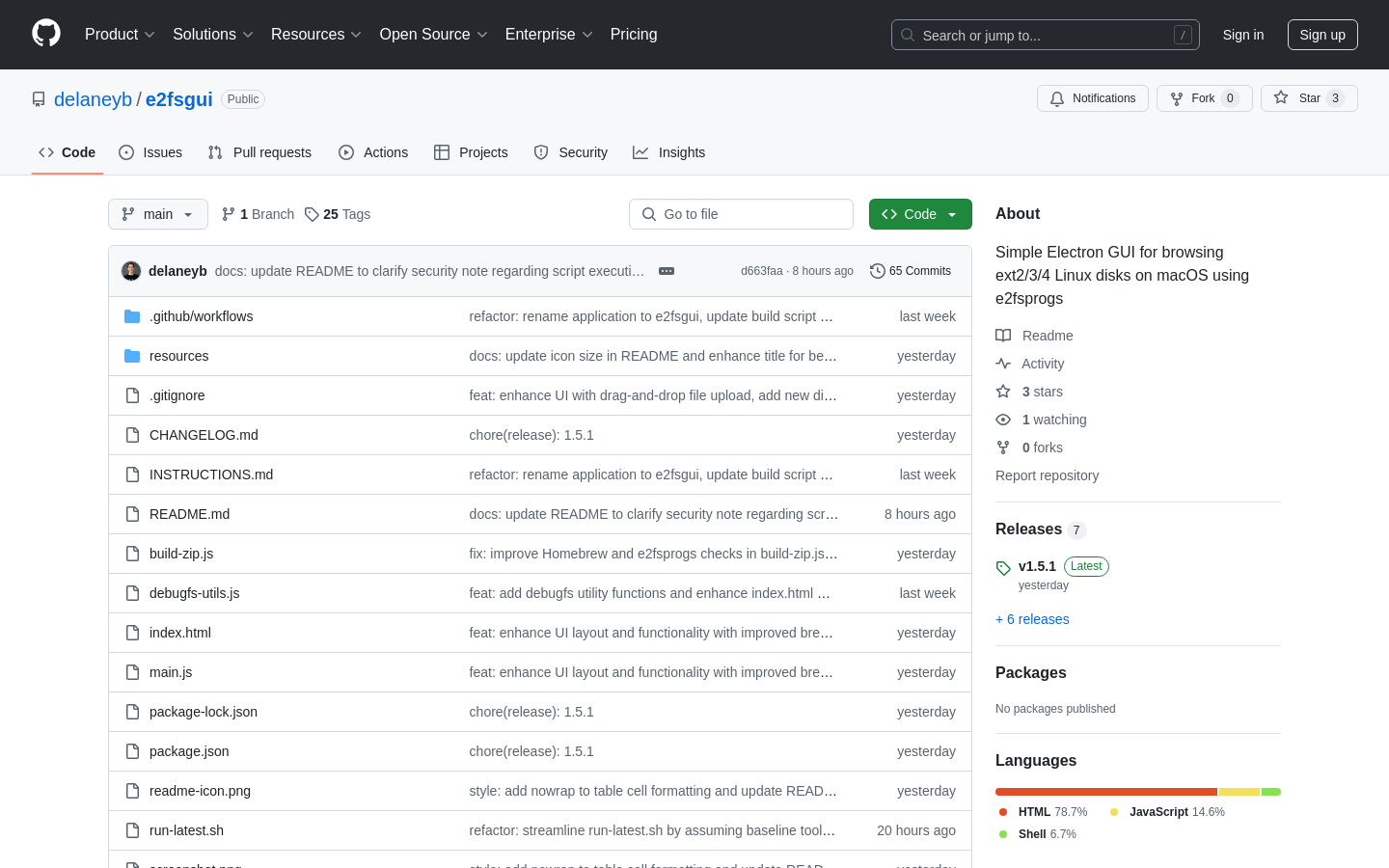This screenshot has height=868, width=1389.
Task: Switch to the Issues tab
Action: click(150, 152)
